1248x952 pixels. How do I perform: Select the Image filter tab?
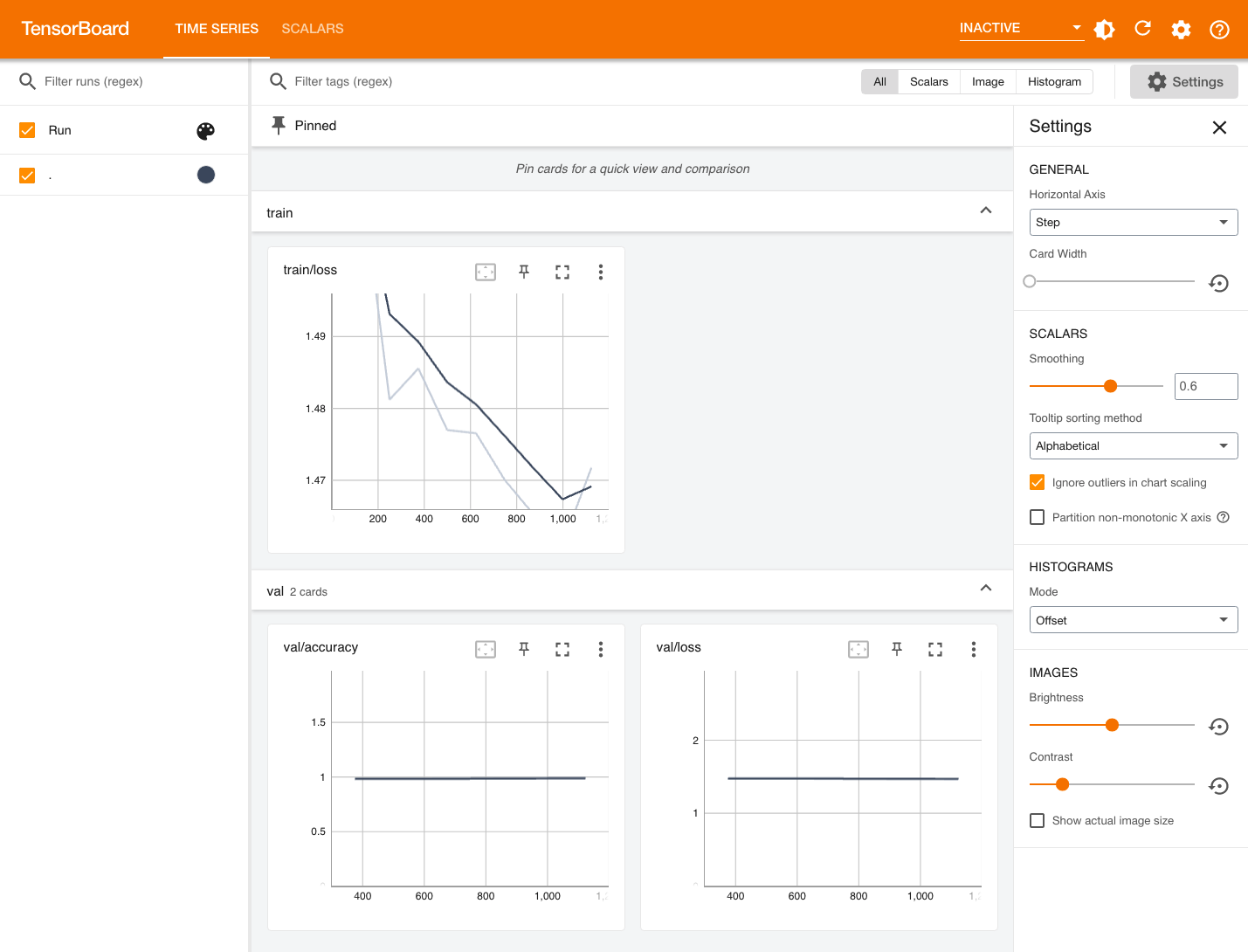988,81
